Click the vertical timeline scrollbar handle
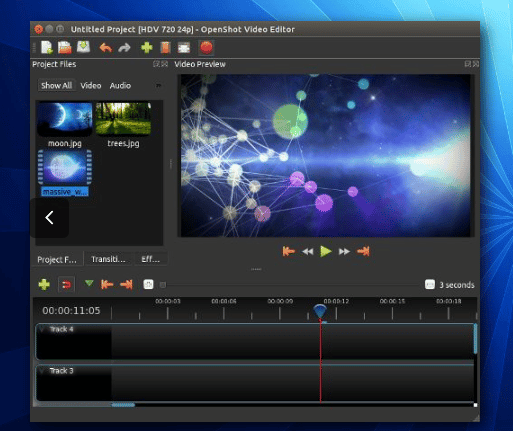Screen dimensions: 513x431 click(475, 338)
